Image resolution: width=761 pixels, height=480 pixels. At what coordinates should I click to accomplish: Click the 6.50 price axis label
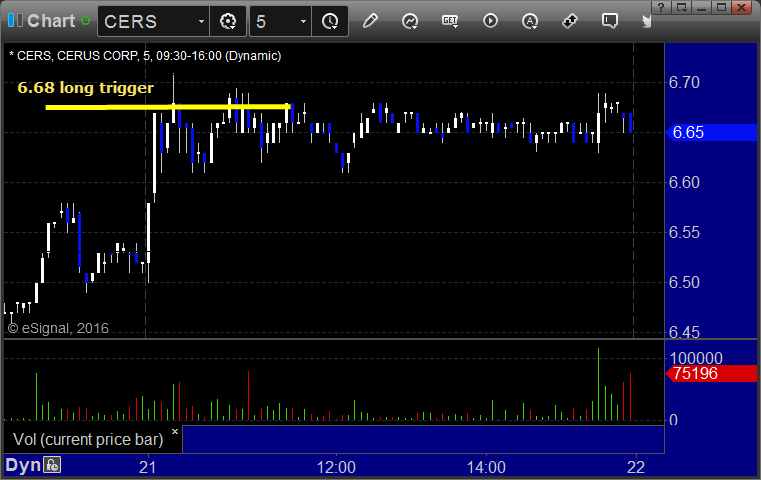click(684, 282)
